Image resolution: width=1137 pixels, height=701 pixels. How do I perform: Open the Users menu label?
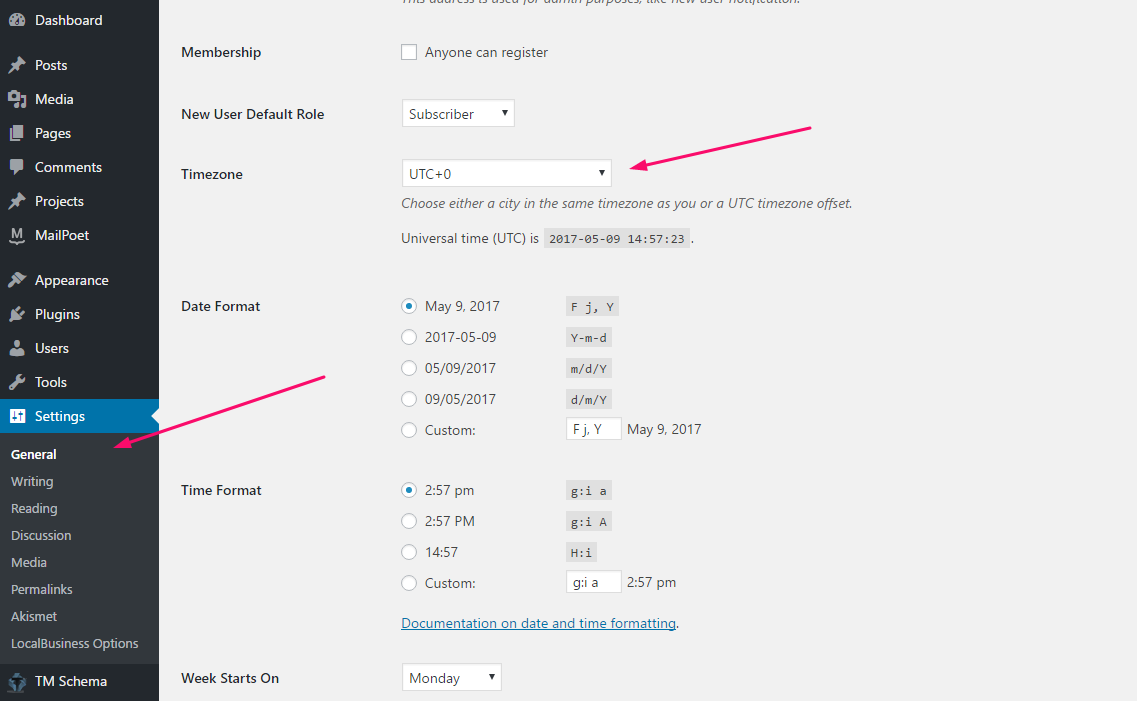click(51, 349)
